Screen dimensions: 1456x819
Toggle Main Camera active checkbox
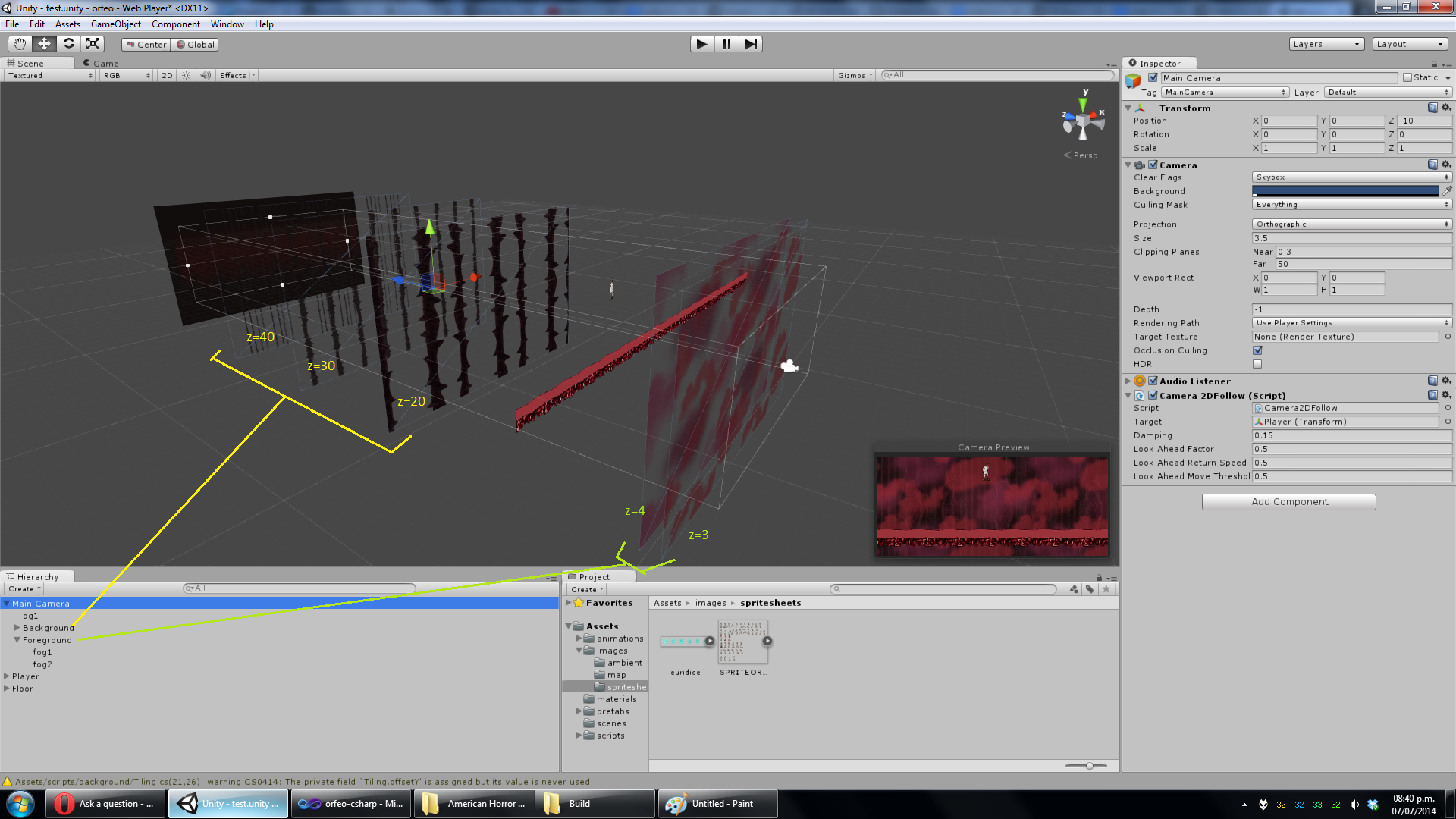tap(1153, 77)
